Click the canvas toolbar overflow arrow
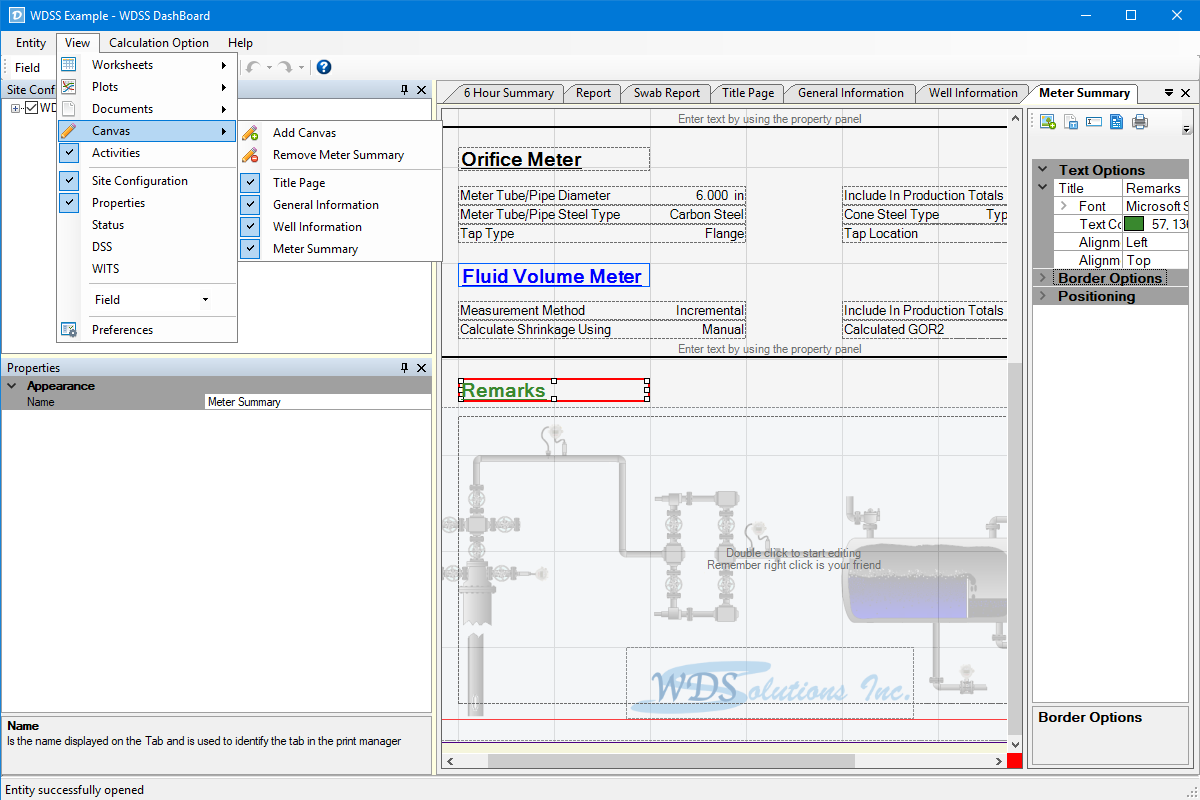Viewport: 1200px width, 800px height. click(x=1187, y=130)
